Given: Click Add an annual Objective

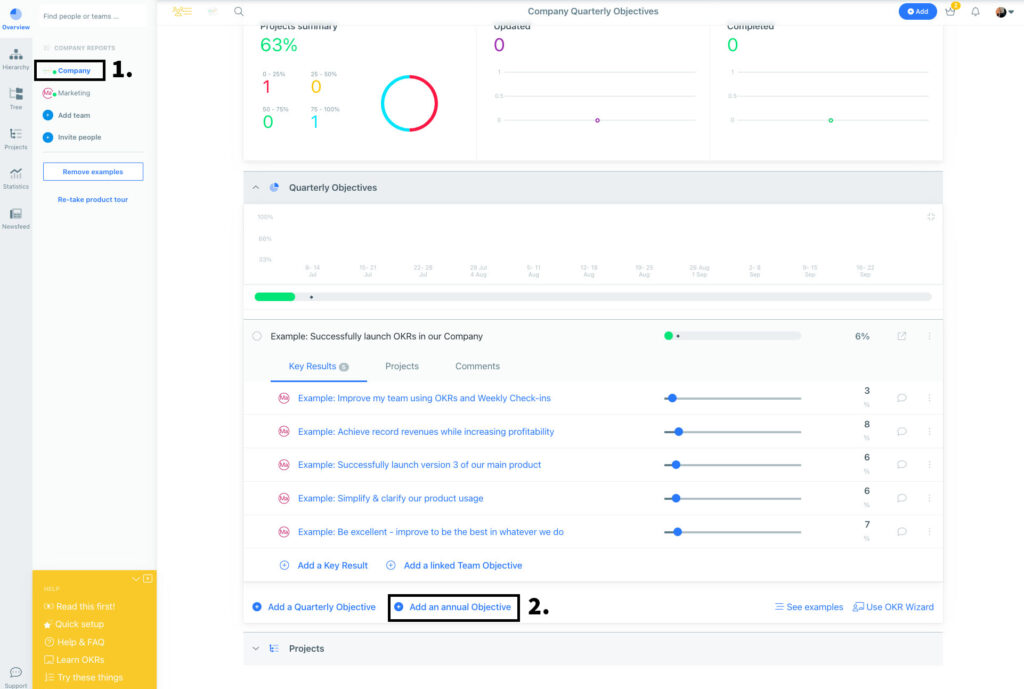Looking at the screenshot, I should 453,607.
